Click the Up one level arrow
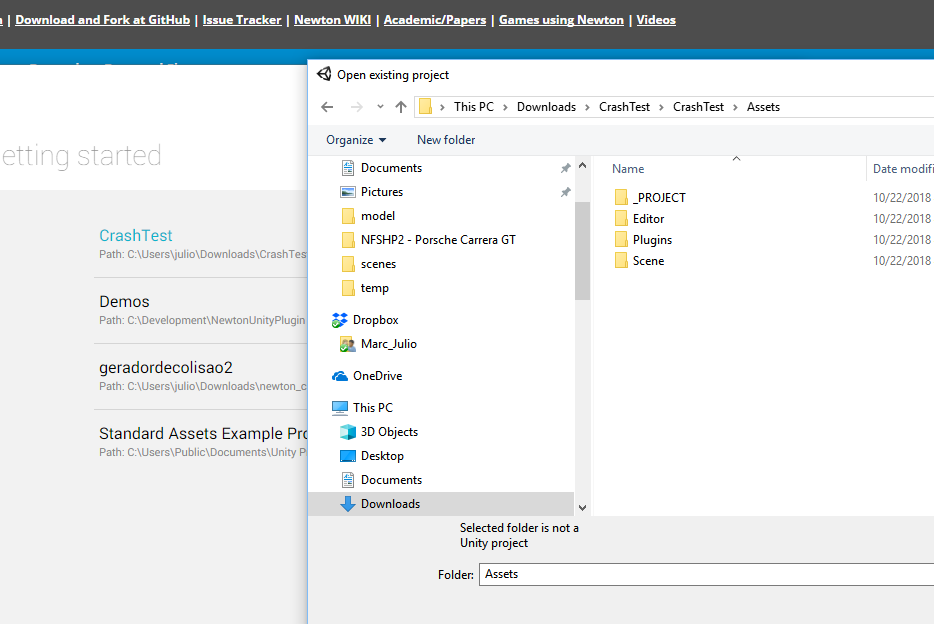934x624 pixels. click(x=401, y=107)
